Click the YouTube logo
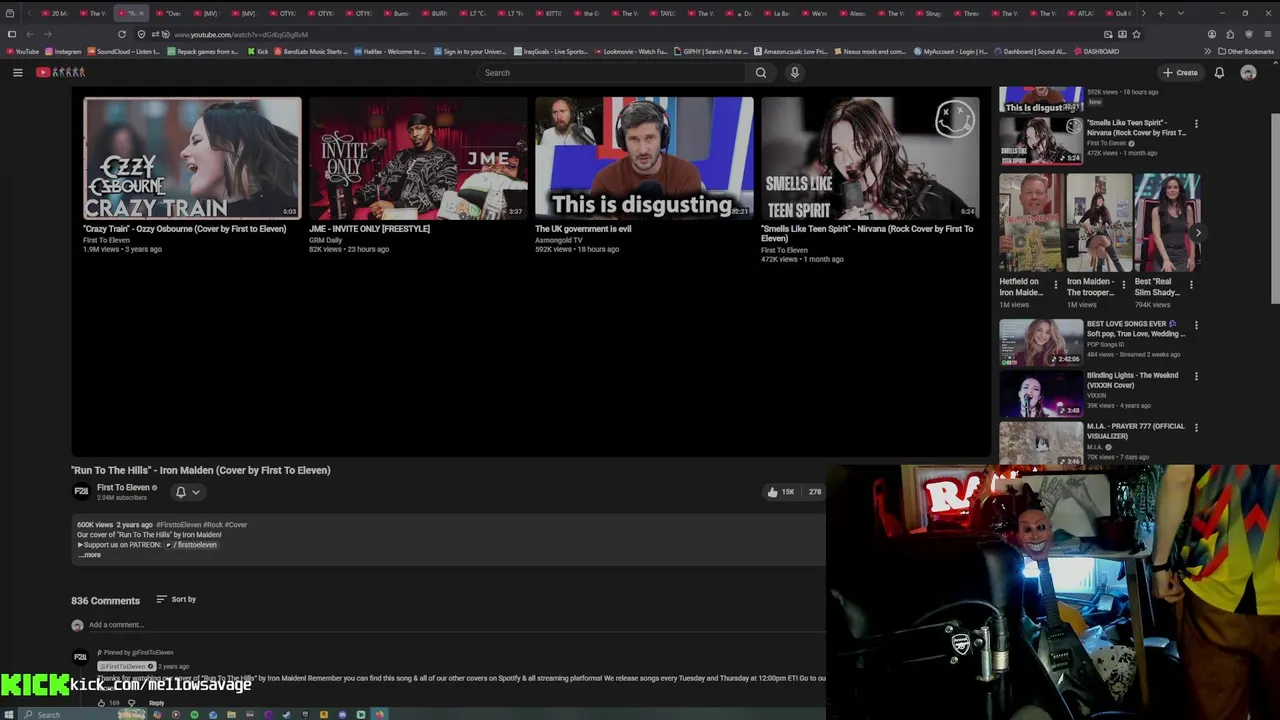 tap(61, 72)
